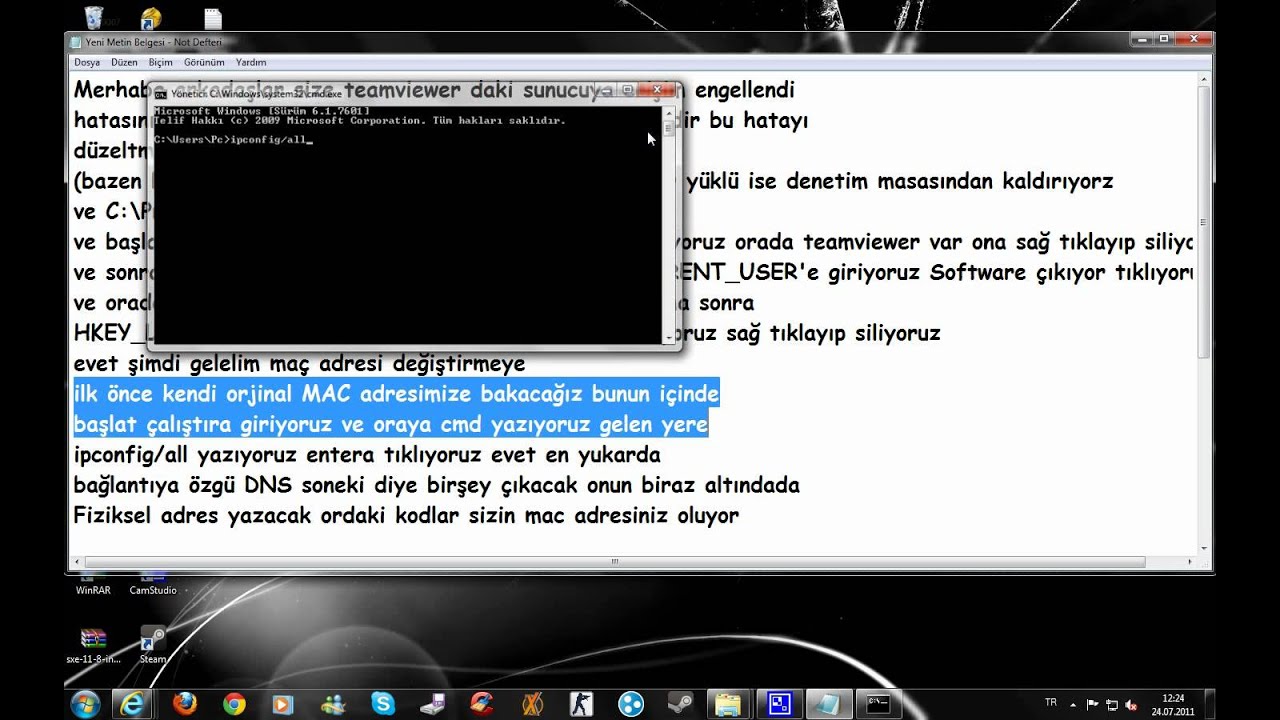
Task: Click the cmd window scrollbar down arrow
Action: pos(668,337)
